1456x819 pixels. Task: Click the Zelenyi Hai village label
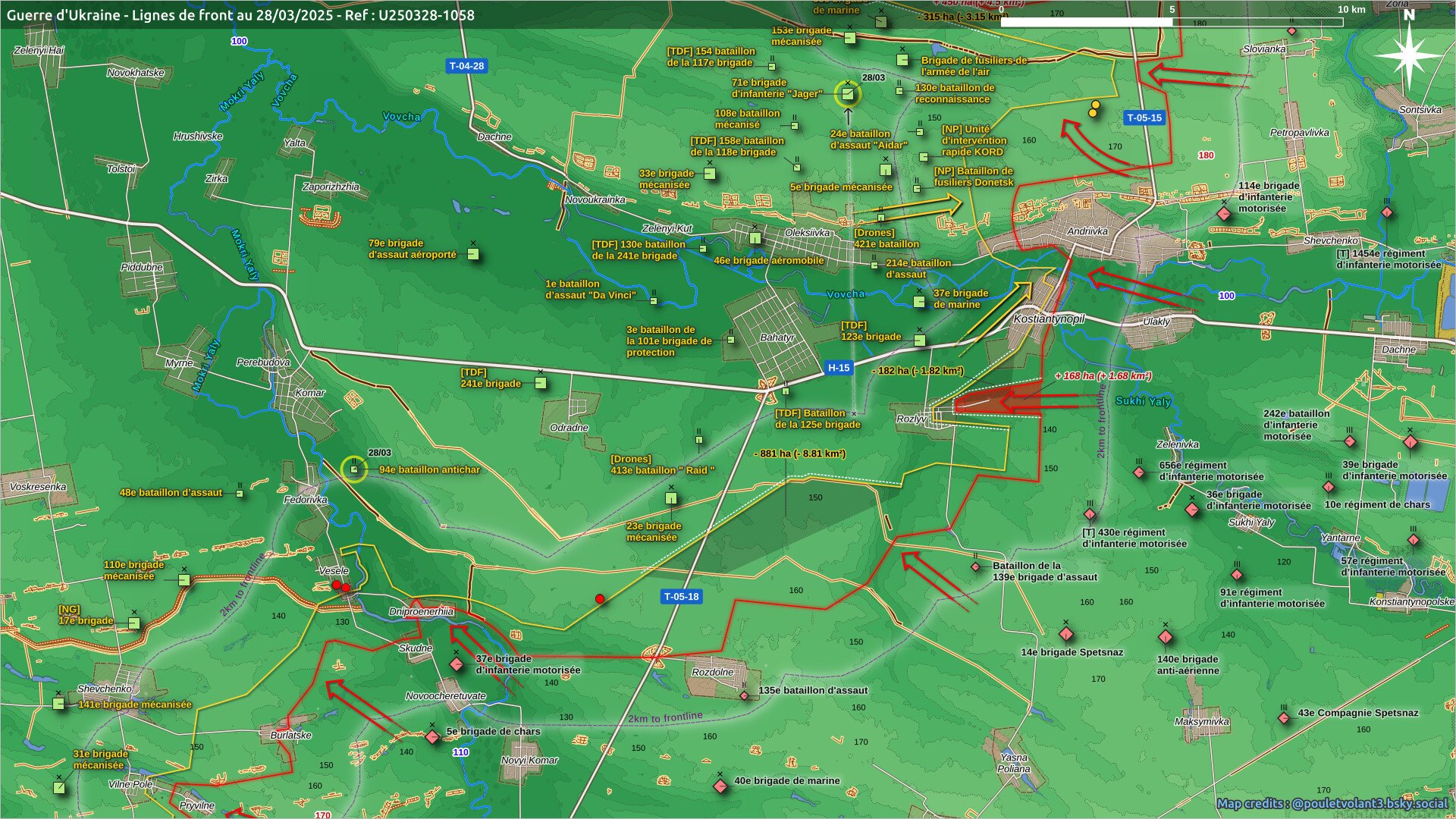39,50
